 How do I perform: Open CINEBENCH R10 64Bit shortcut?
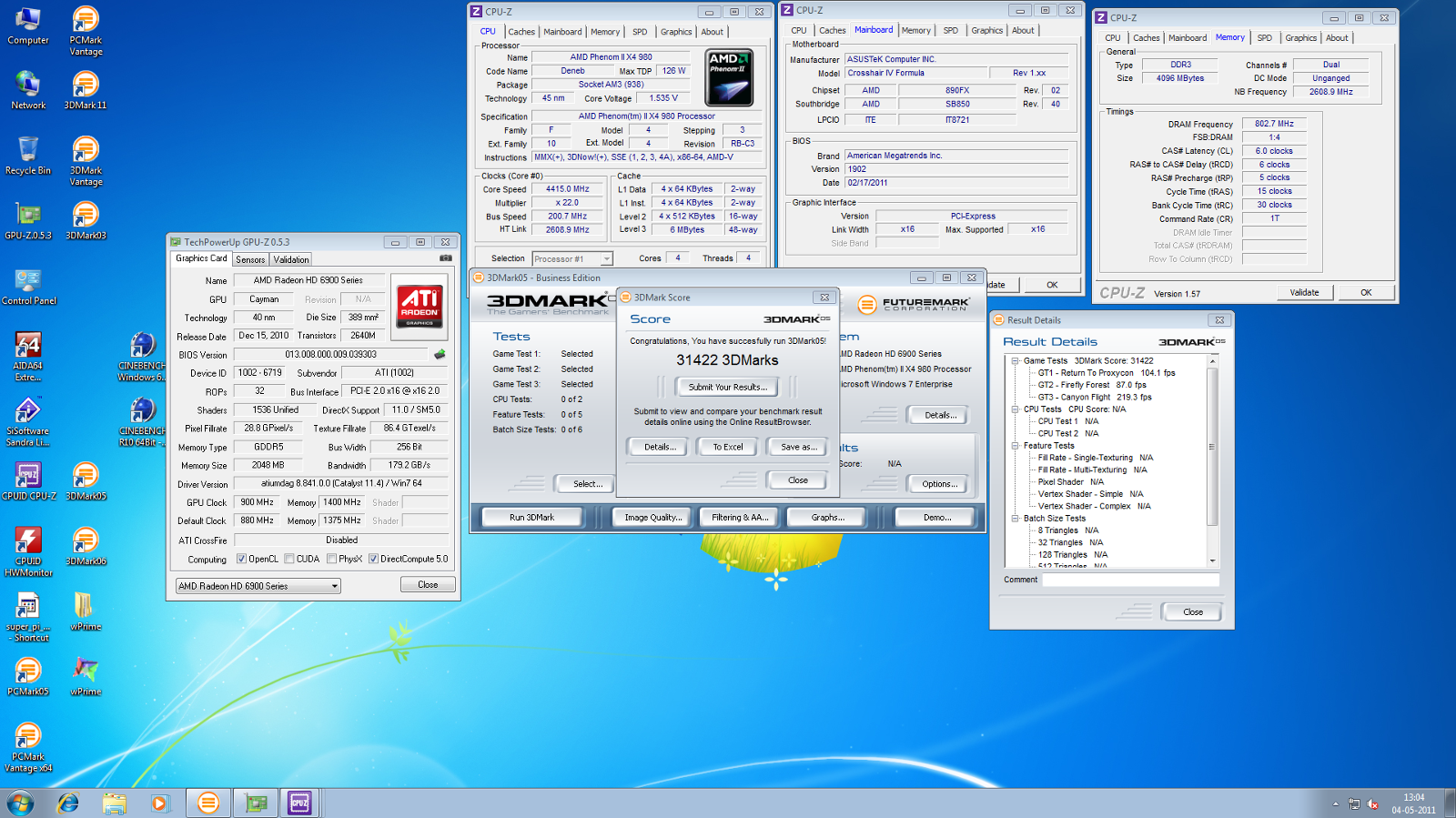click(x=141, y=422)
